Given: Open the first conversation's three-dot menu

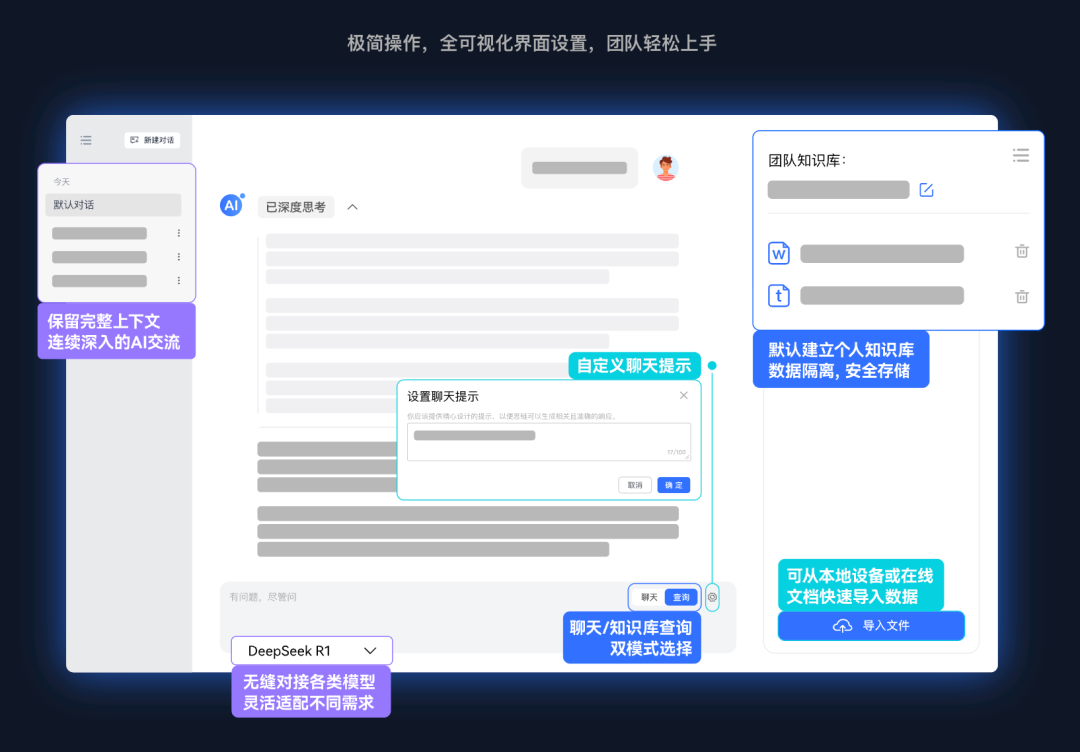Looking at the screenshot, I should tap(177, 232).
